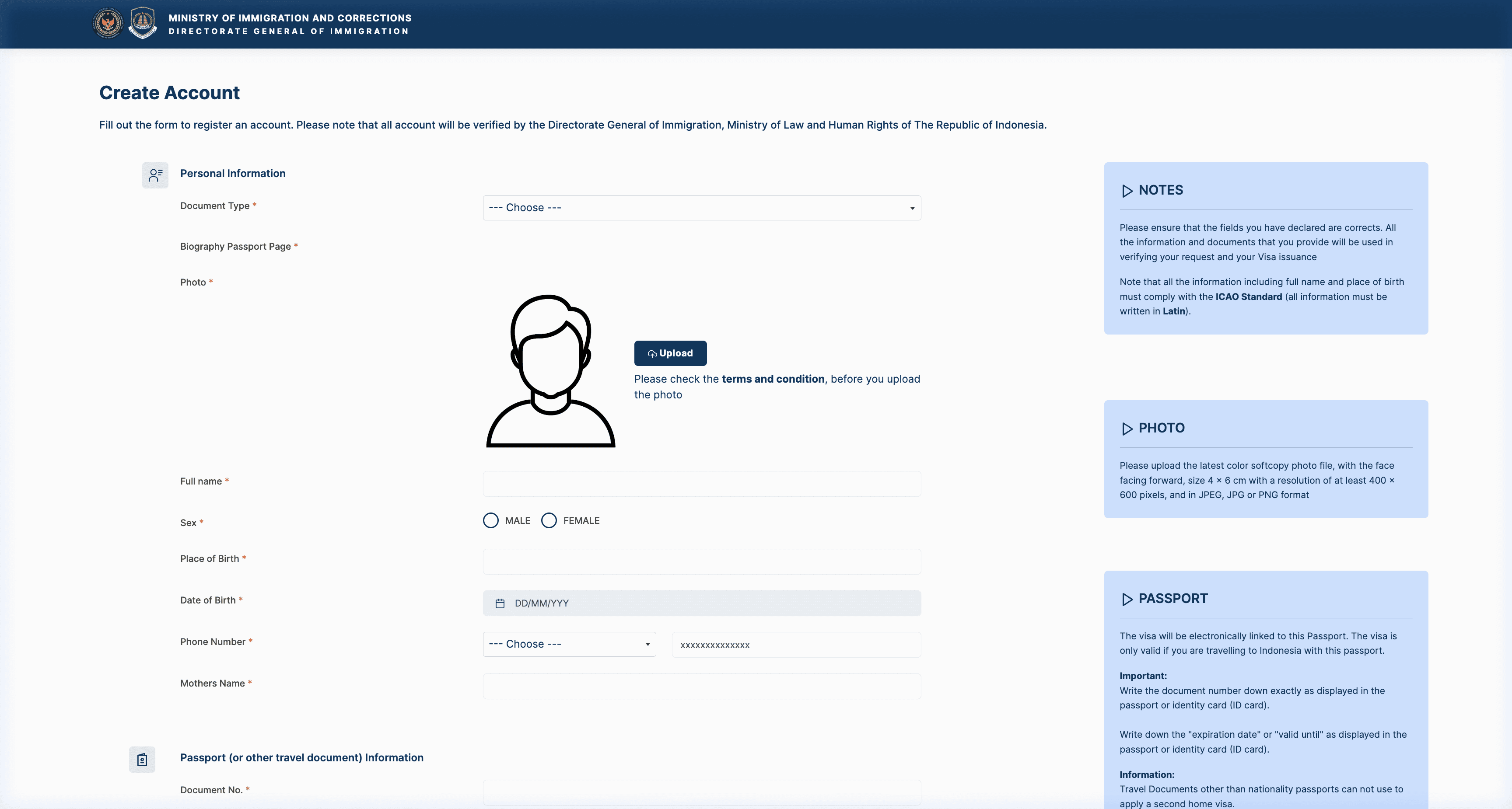Screen dimensions: 1512x809
Task: Click the Full name input field
Action: 701,484
